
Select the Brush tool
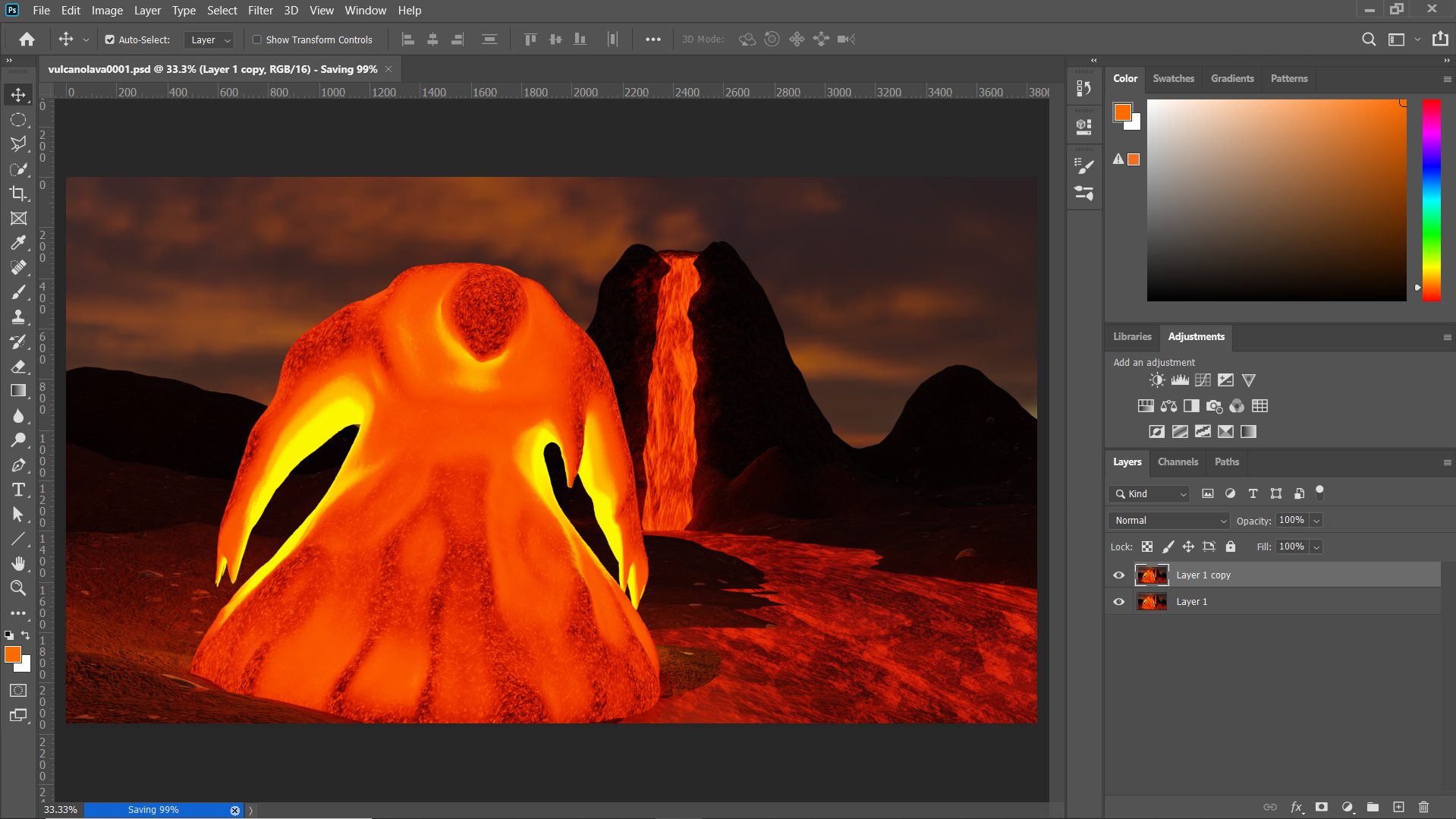tap(18, 292)
